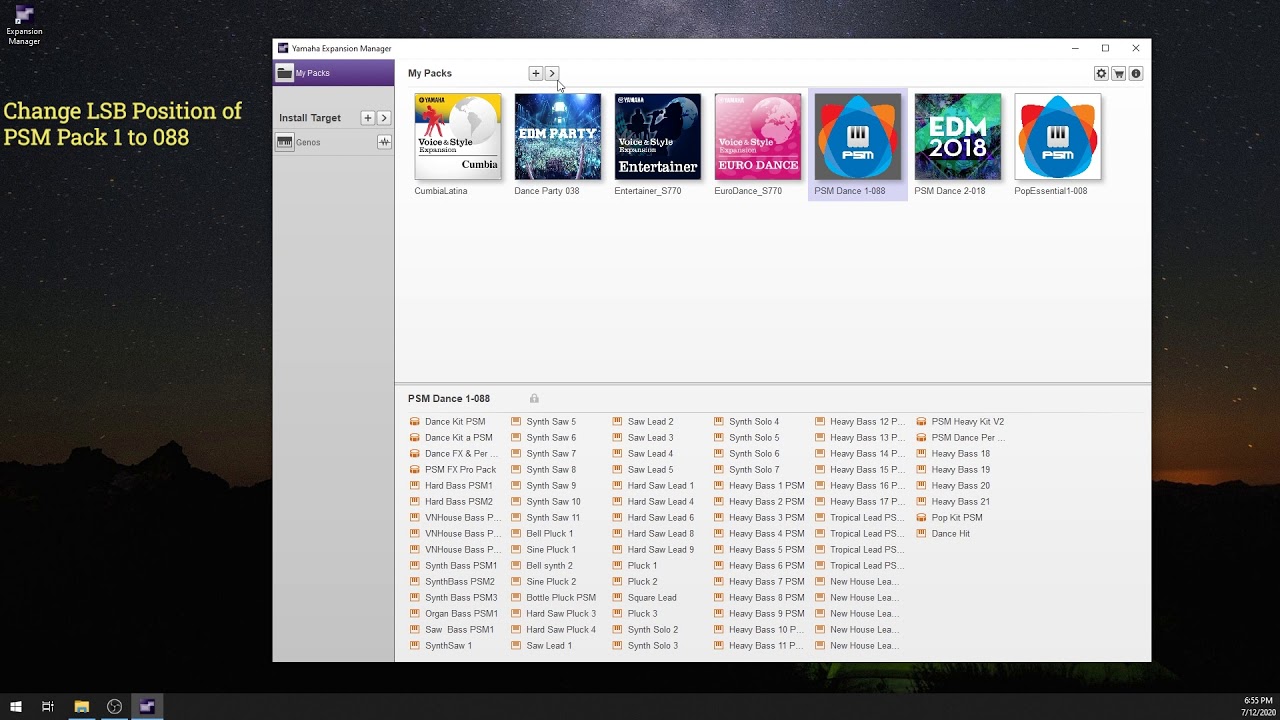Screen dimensions: 1280x720
Task: Add an install target with plus button
Action: click(x=368, y=118)
